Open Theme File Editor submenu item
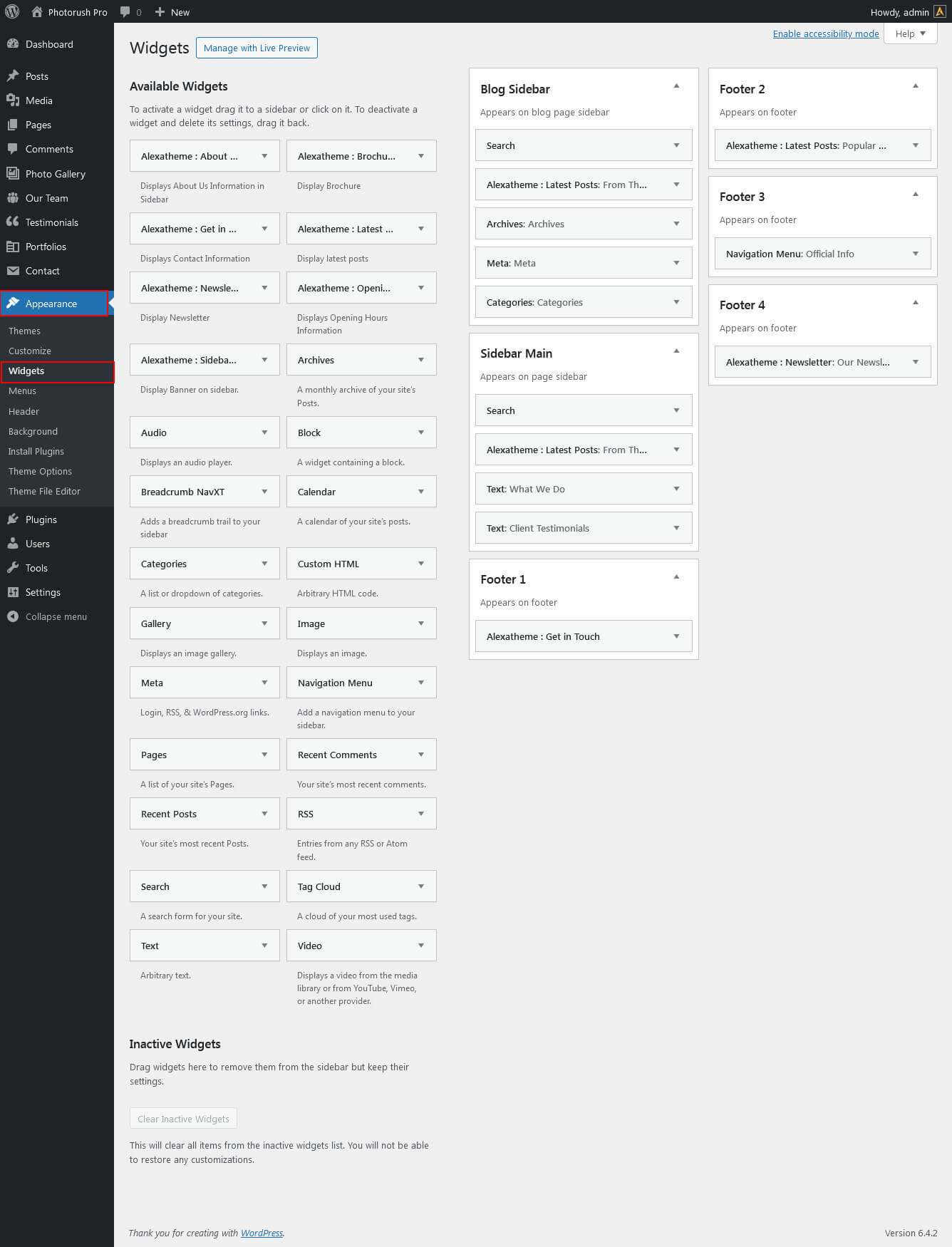The height and width of the screenshot is (1247, 952). [x=44, y=491]
